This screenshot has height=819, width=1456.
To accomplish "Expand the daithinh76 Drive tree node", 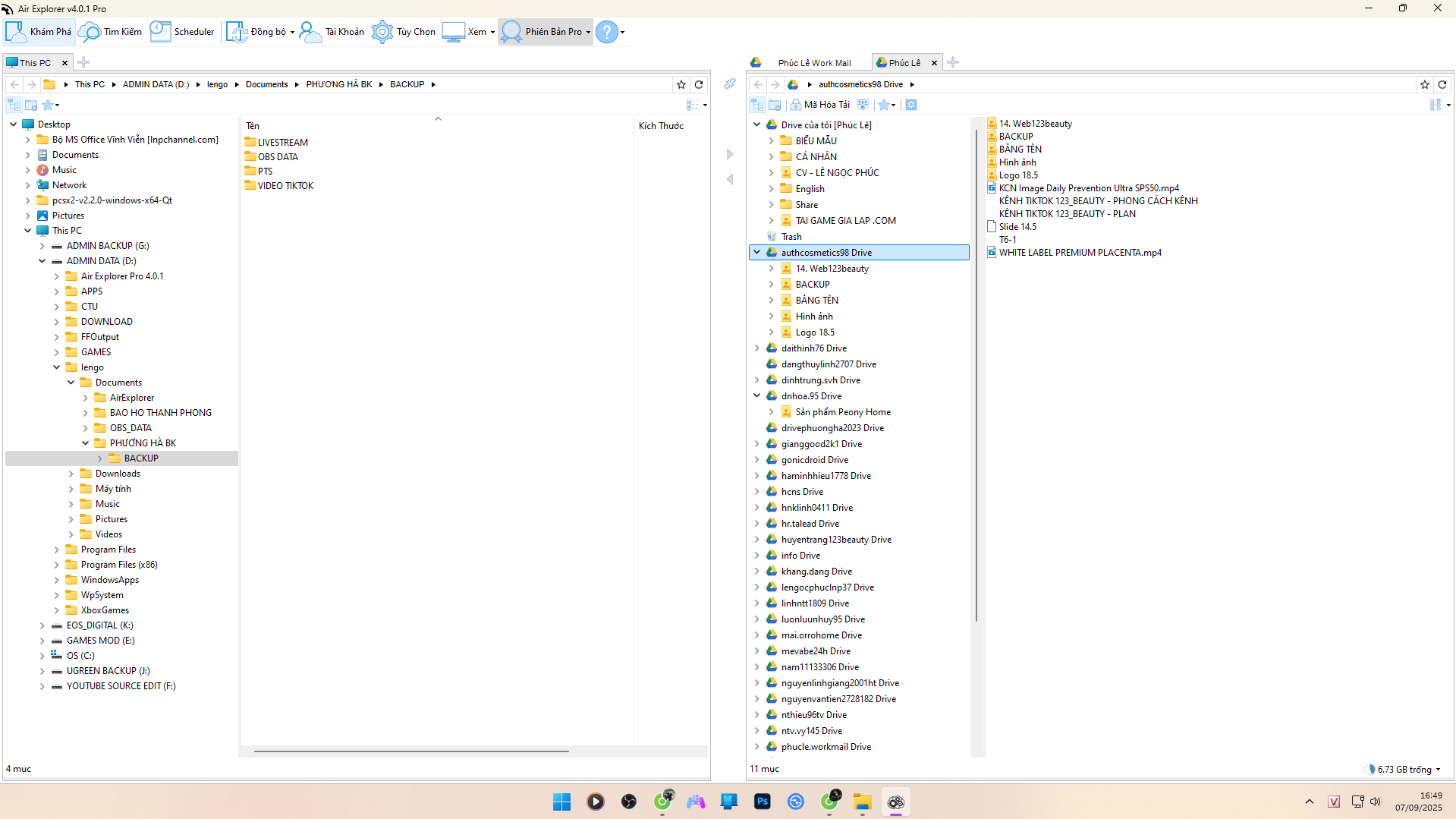I will (756, 348).
